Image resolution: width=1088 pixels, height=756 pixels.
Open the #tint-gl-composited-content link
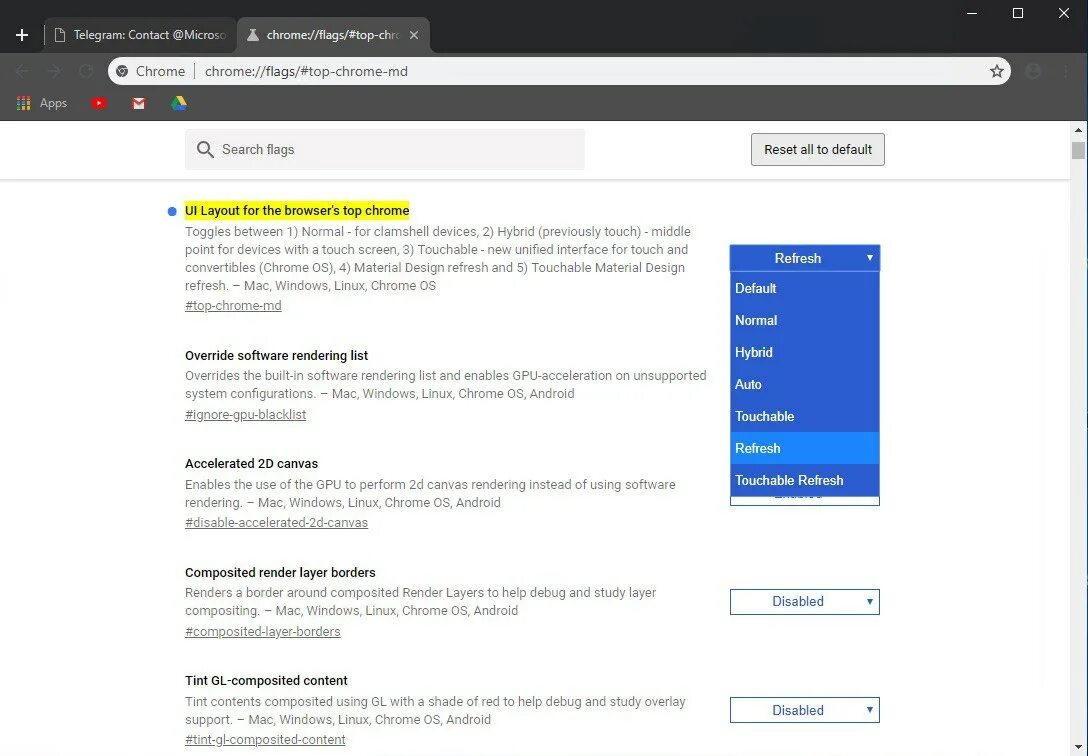265,740
